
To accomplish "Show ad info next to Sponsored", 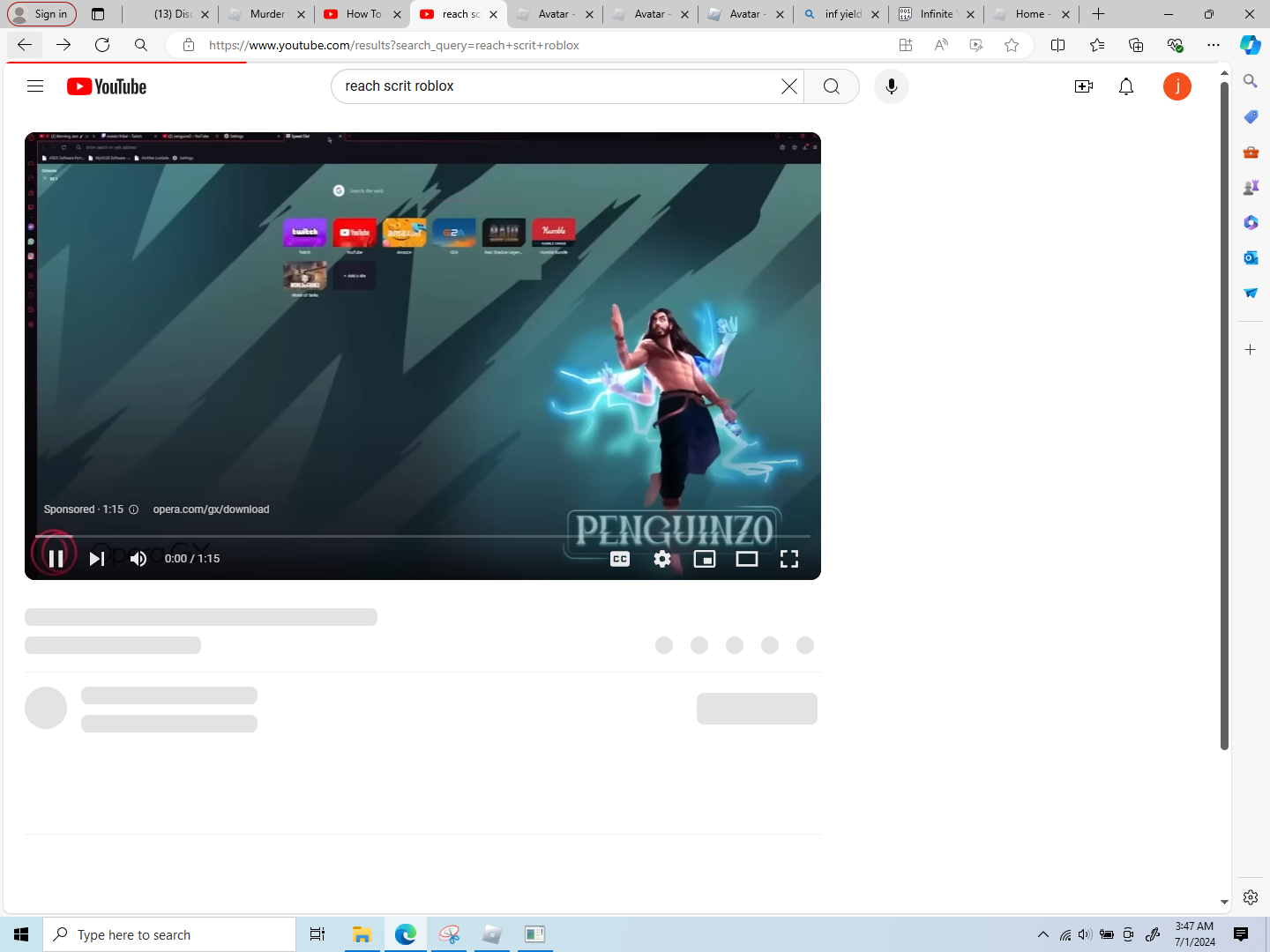I will tap(134, 509).
